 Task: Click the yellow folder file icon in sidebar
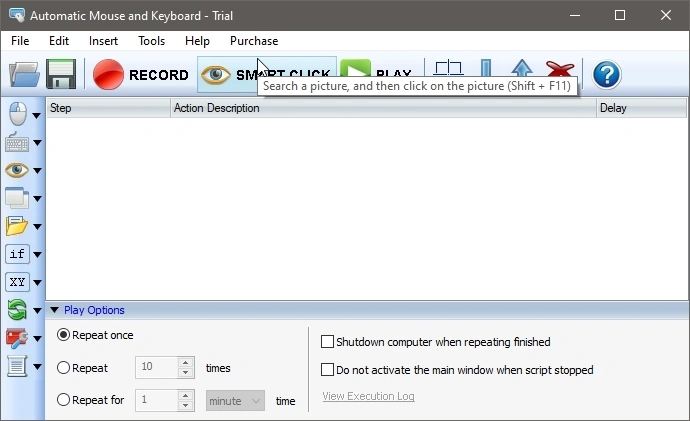pos(17,226)
